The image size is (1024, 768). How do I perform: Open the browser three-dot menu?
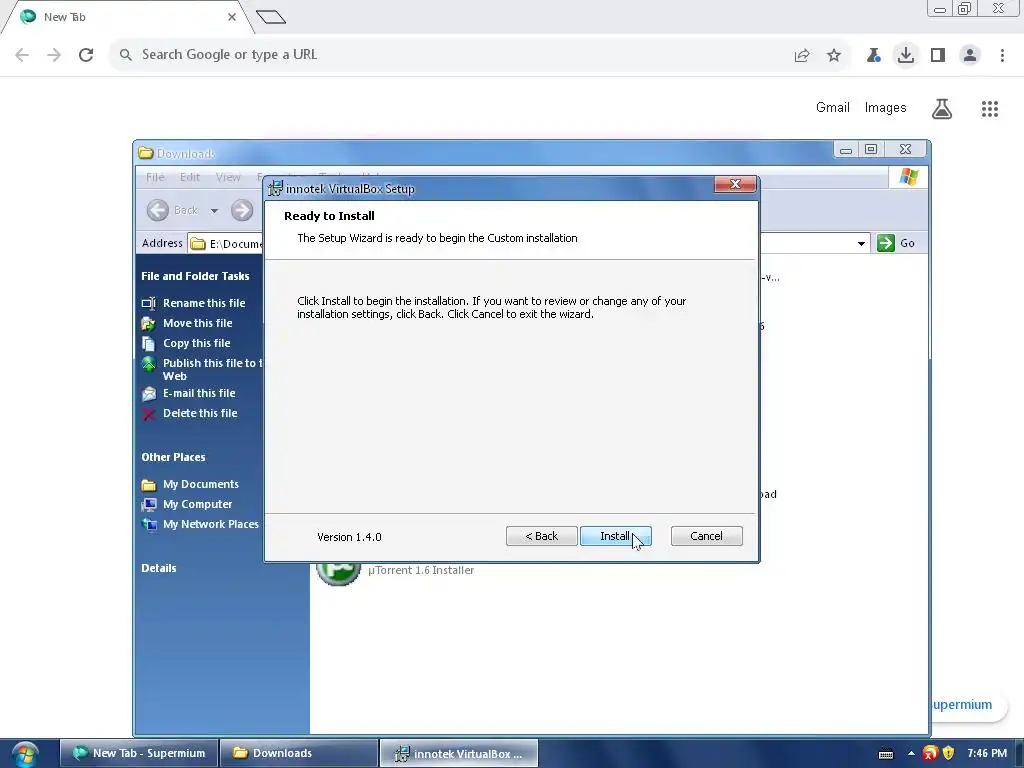[x=1002, y=56]
